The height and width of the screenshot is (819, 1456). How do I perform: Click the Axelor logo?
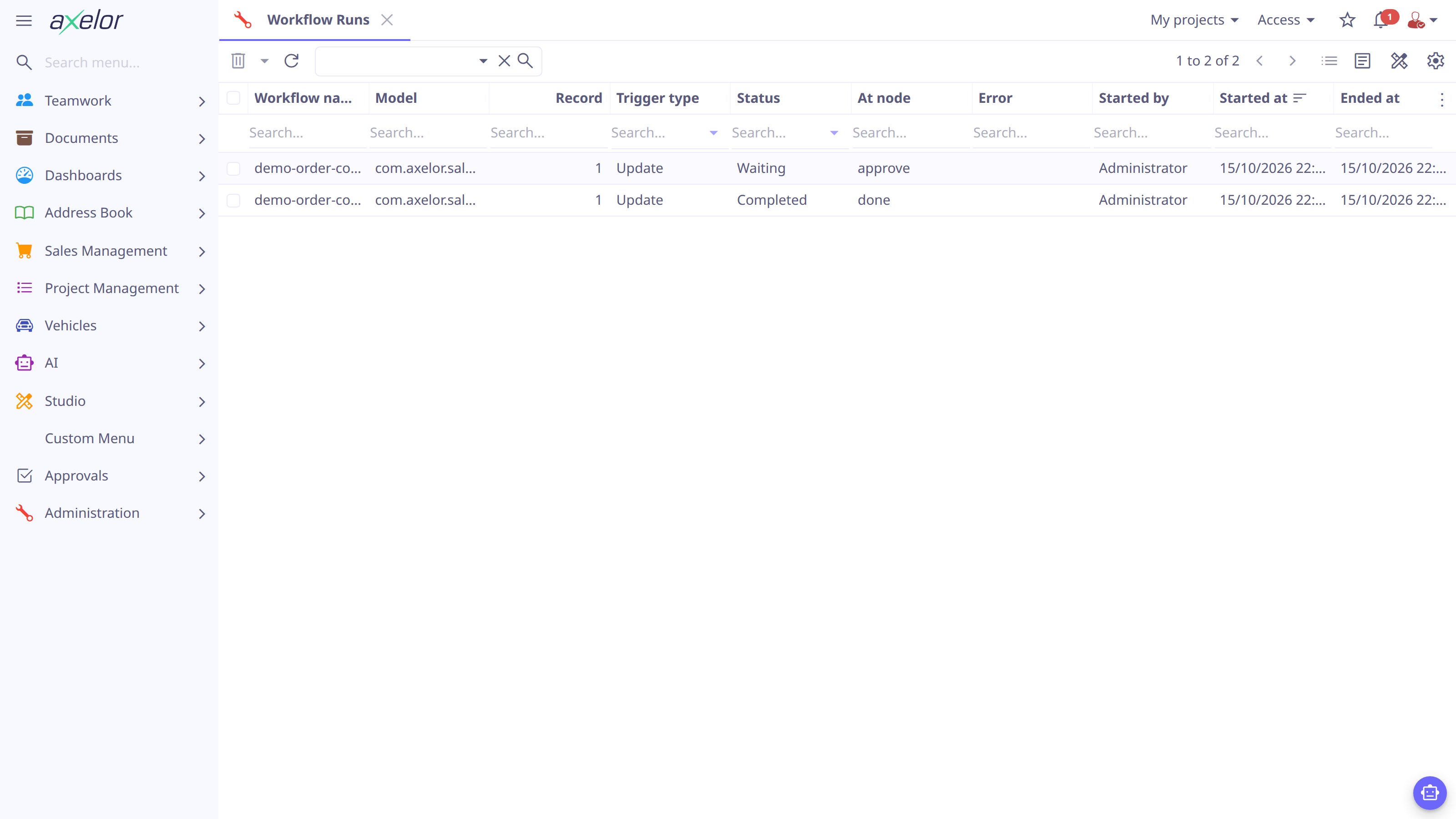tap(86, 21)
